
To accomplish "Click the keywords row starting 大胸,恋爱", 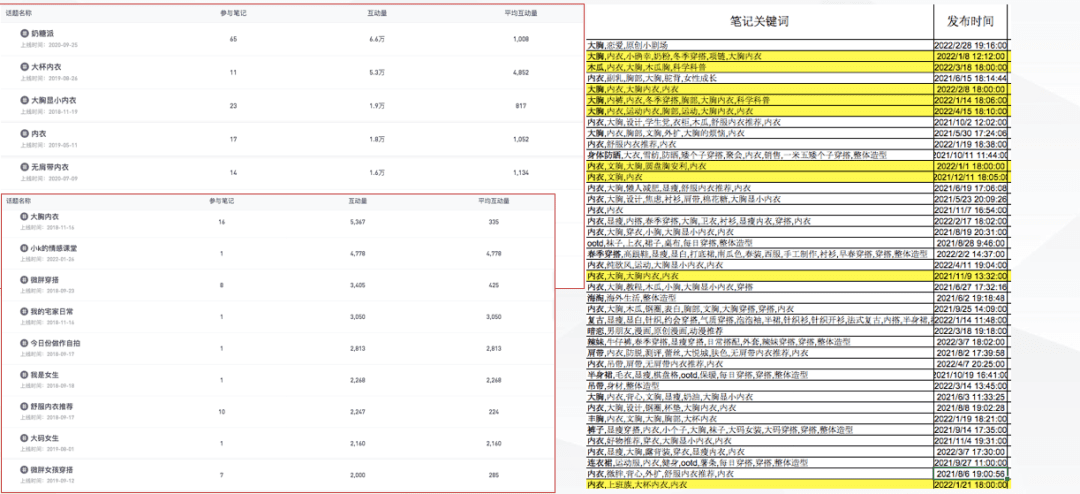I will point(759,45).
